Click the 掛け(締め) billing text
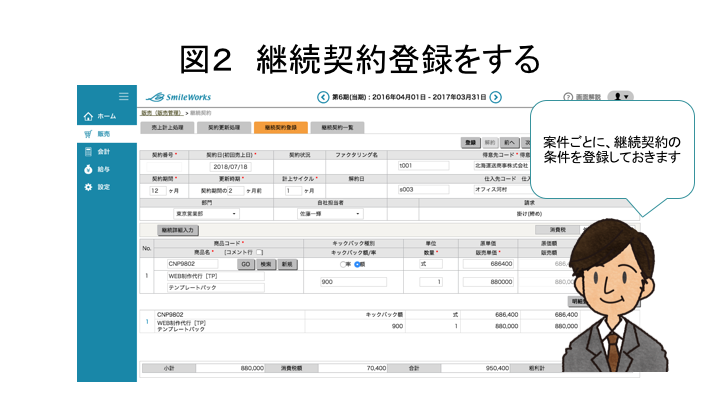Viewport: 720px width, 405px height. point(529,214)
